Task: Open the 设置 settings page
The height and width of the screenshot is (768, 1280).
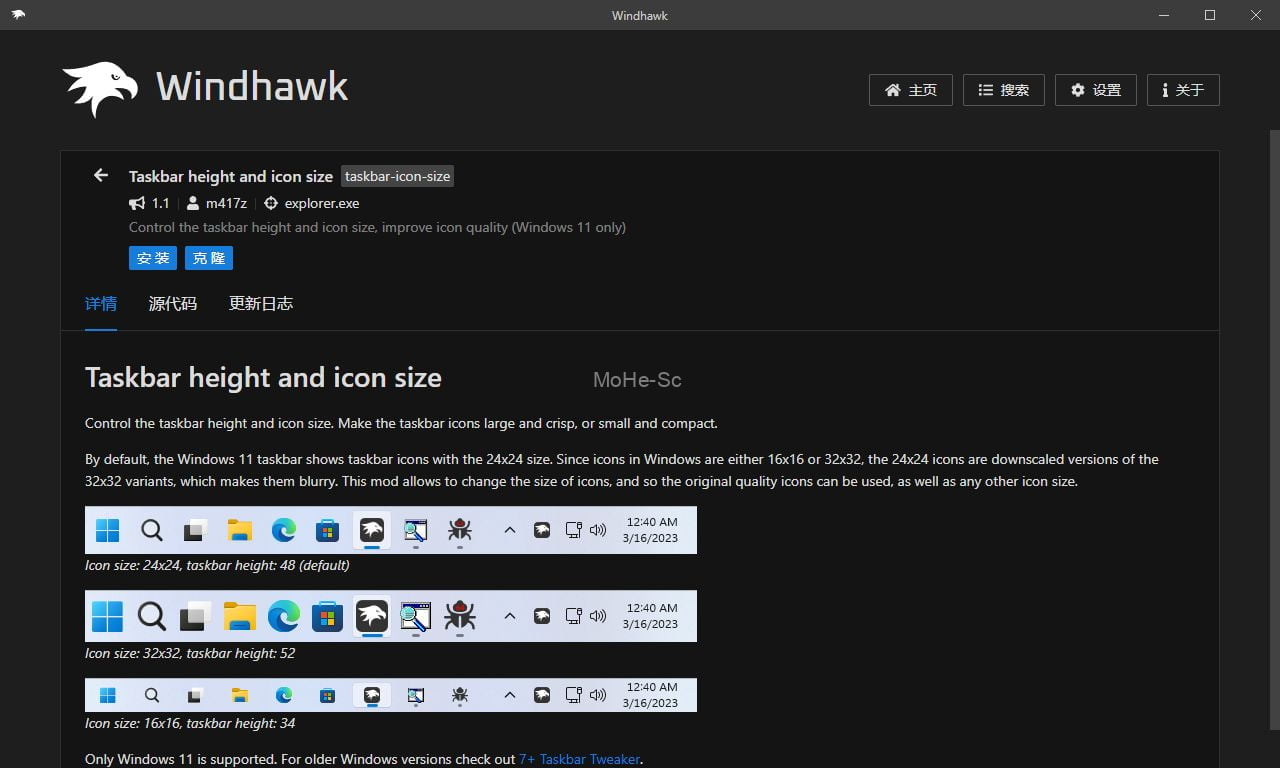Action: coord(1095,90)
